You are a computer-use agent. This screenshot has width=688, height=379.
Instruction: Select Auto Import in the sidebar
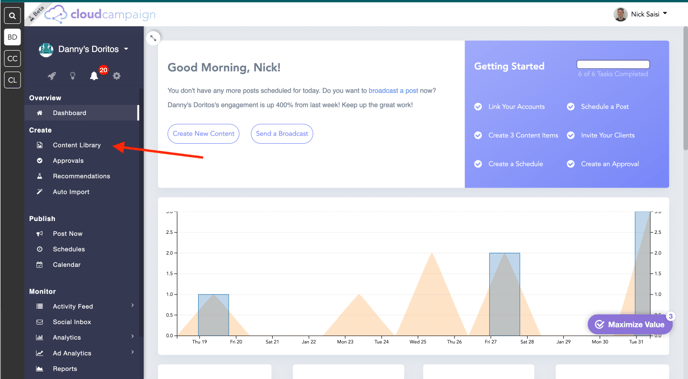pyautogui.click(x=71, y=192)
